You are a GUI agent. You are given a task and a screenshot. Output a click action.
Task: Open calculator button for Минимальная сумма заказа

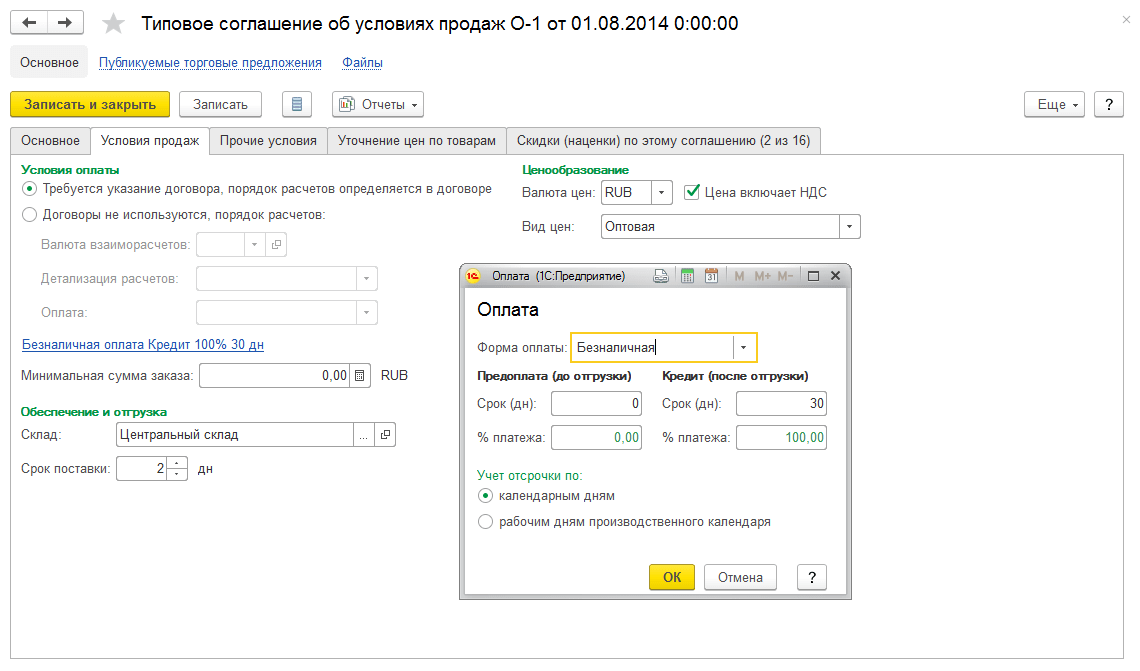coord(361,376)
